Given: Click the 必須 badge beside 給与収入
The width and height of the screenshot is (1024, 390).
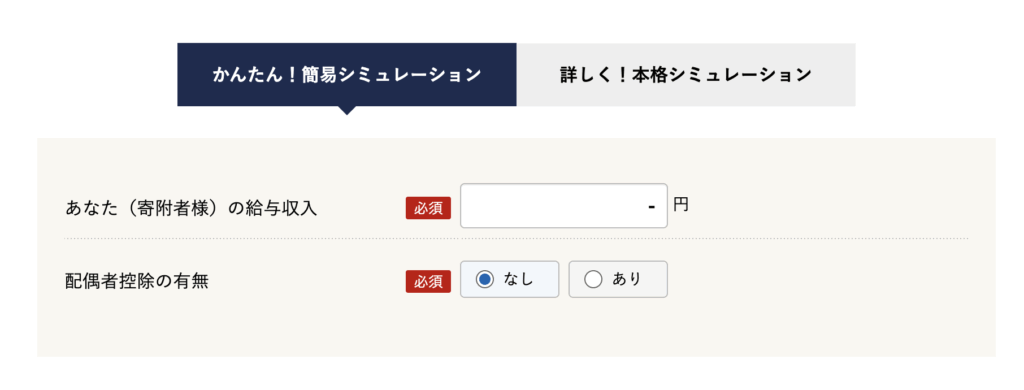Looking at the screenshot, I should point(428,208).
